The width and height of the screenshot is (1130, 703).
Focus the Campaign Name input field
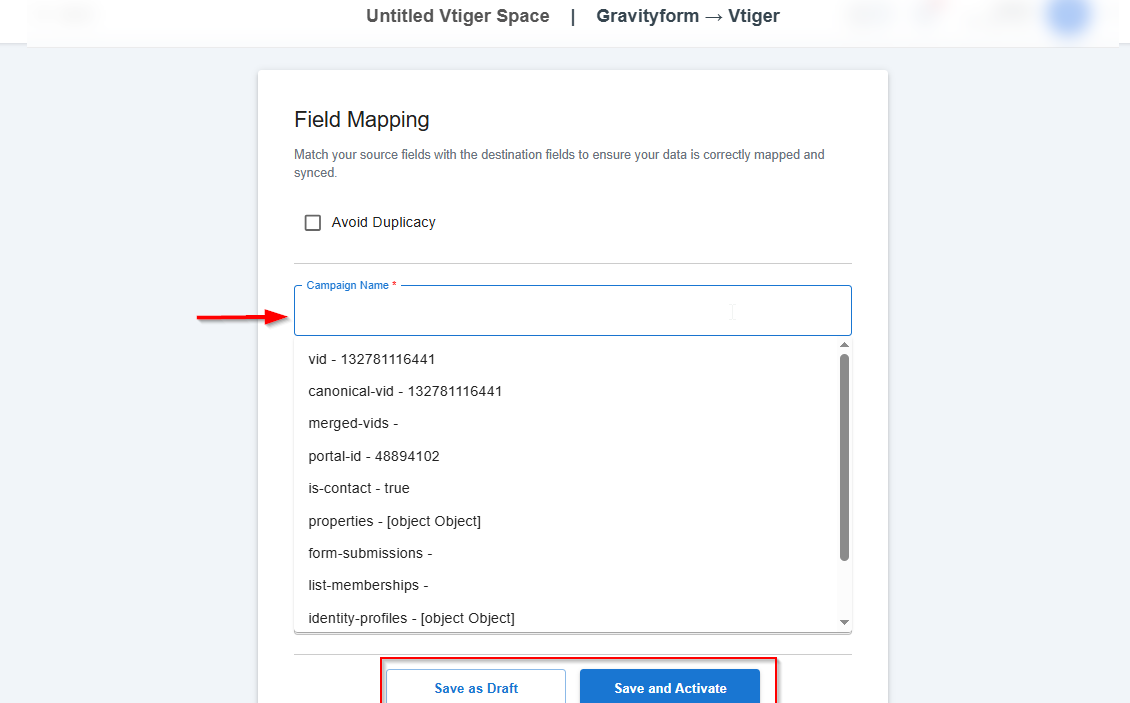point(572,314)
